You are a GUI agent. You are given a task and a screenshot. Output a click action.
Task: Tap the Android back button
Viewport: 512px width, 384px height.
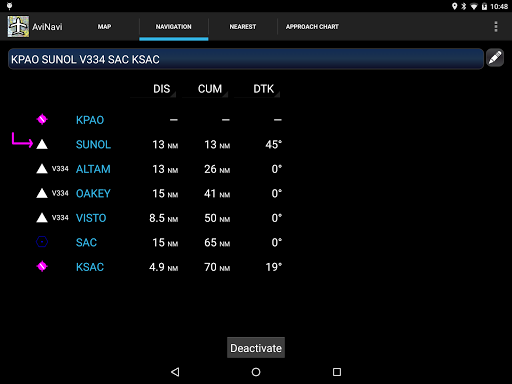pos(175,372)
